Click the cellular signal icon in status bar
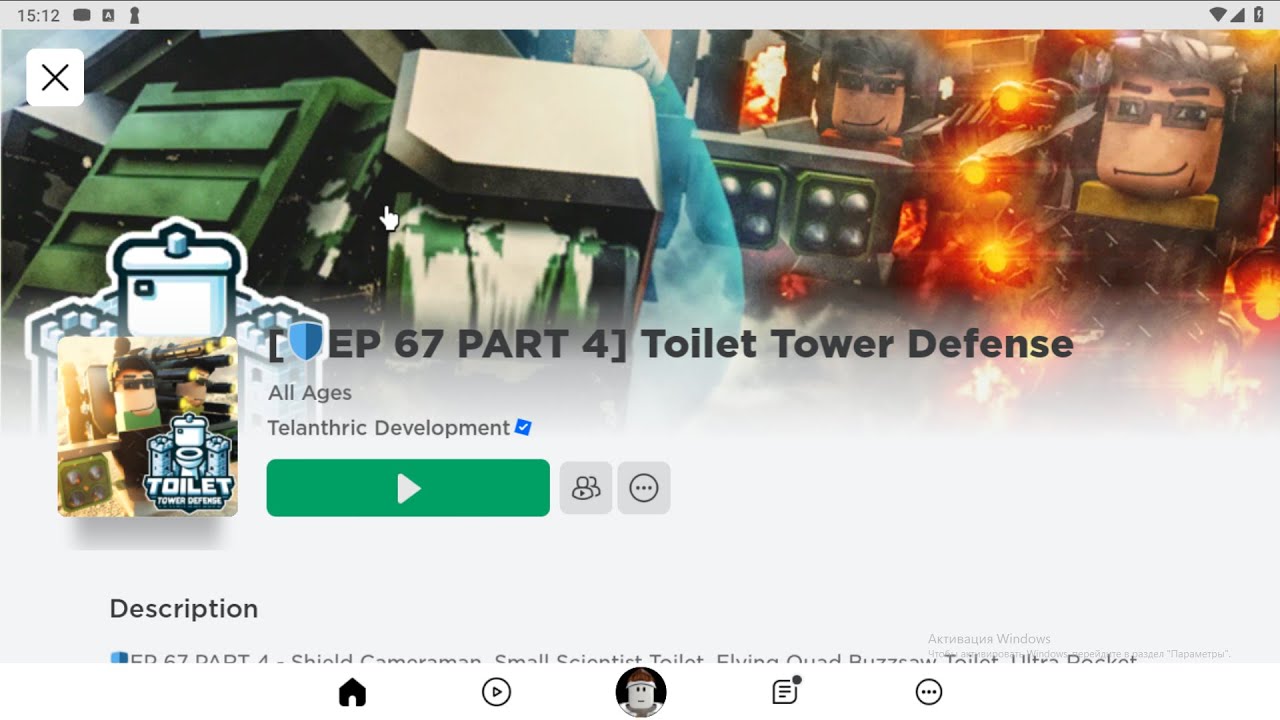 pos(1238,15)
